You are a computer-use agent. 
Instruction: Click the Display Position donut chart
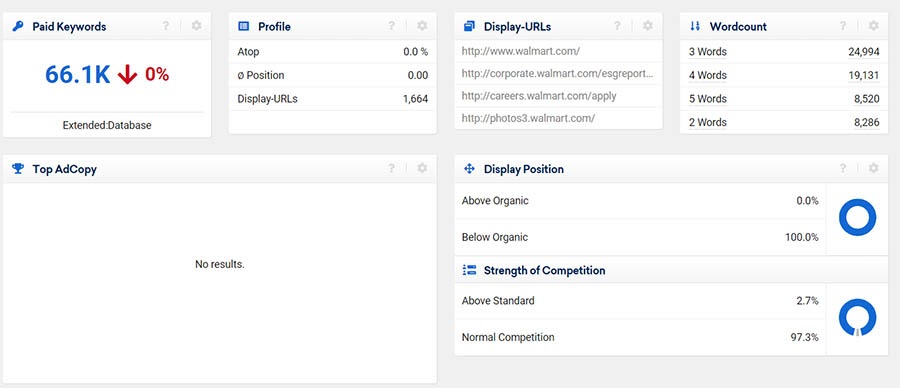pos(858,218)
